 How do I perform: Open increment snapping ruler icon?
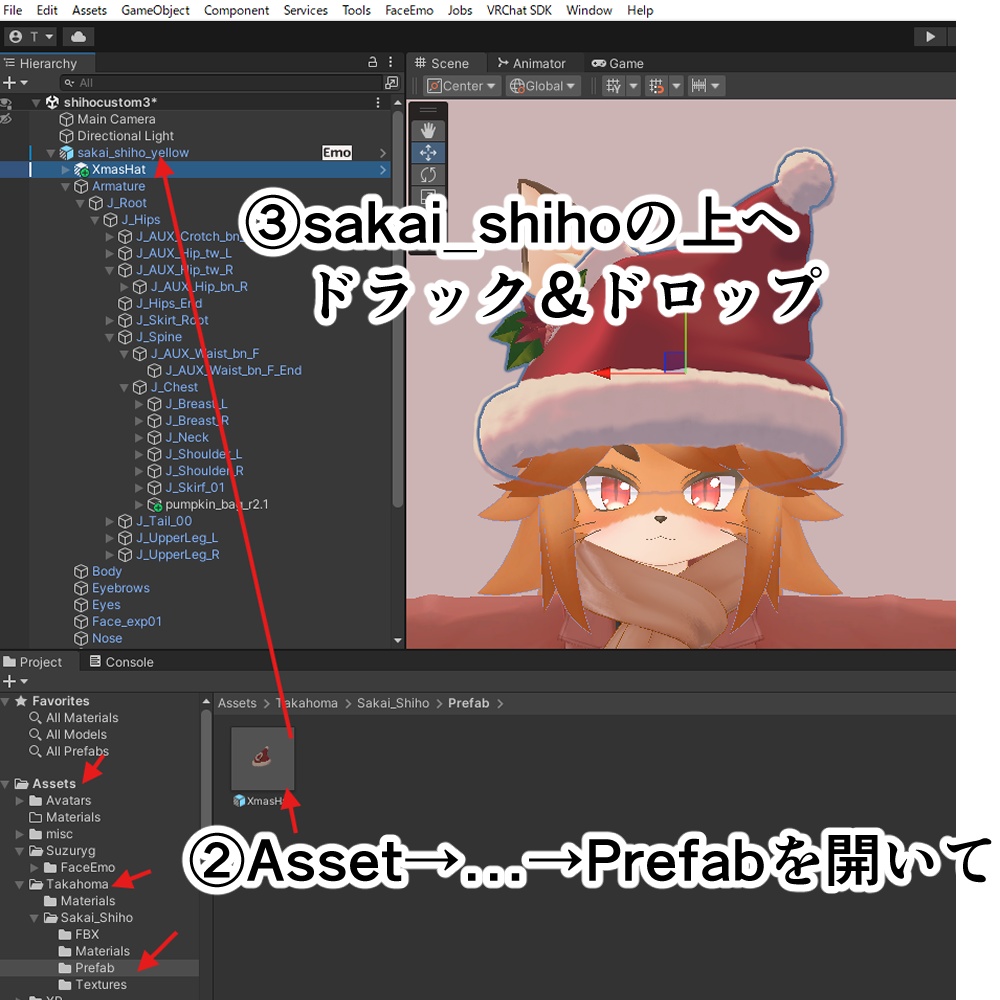tap(699, 86)
